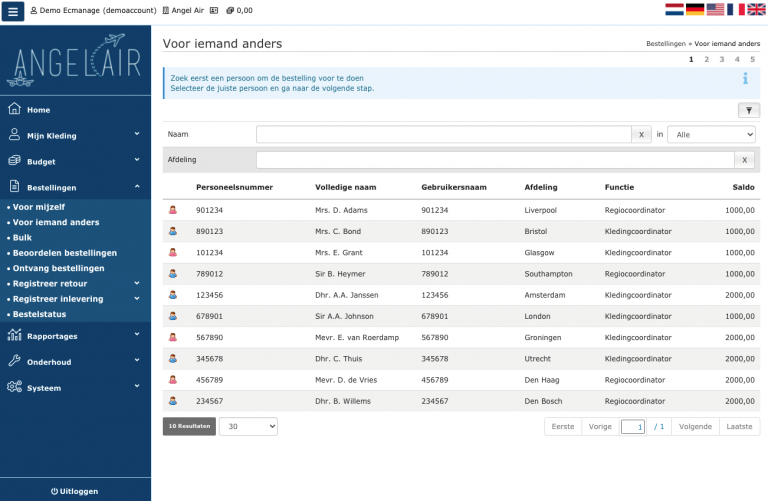Click Uitloggen to log out
The width and height of the screenshot is (768, 501).
coord(75,491)
